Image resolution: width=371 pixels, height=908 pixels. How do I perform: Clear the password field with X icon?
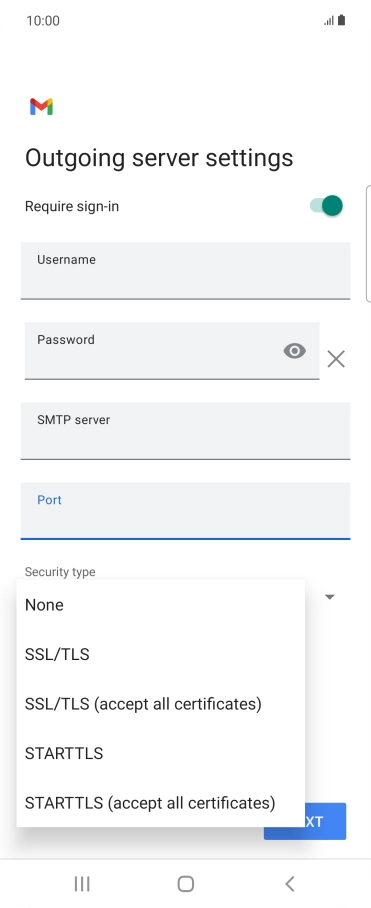click(x=336, y=359)
